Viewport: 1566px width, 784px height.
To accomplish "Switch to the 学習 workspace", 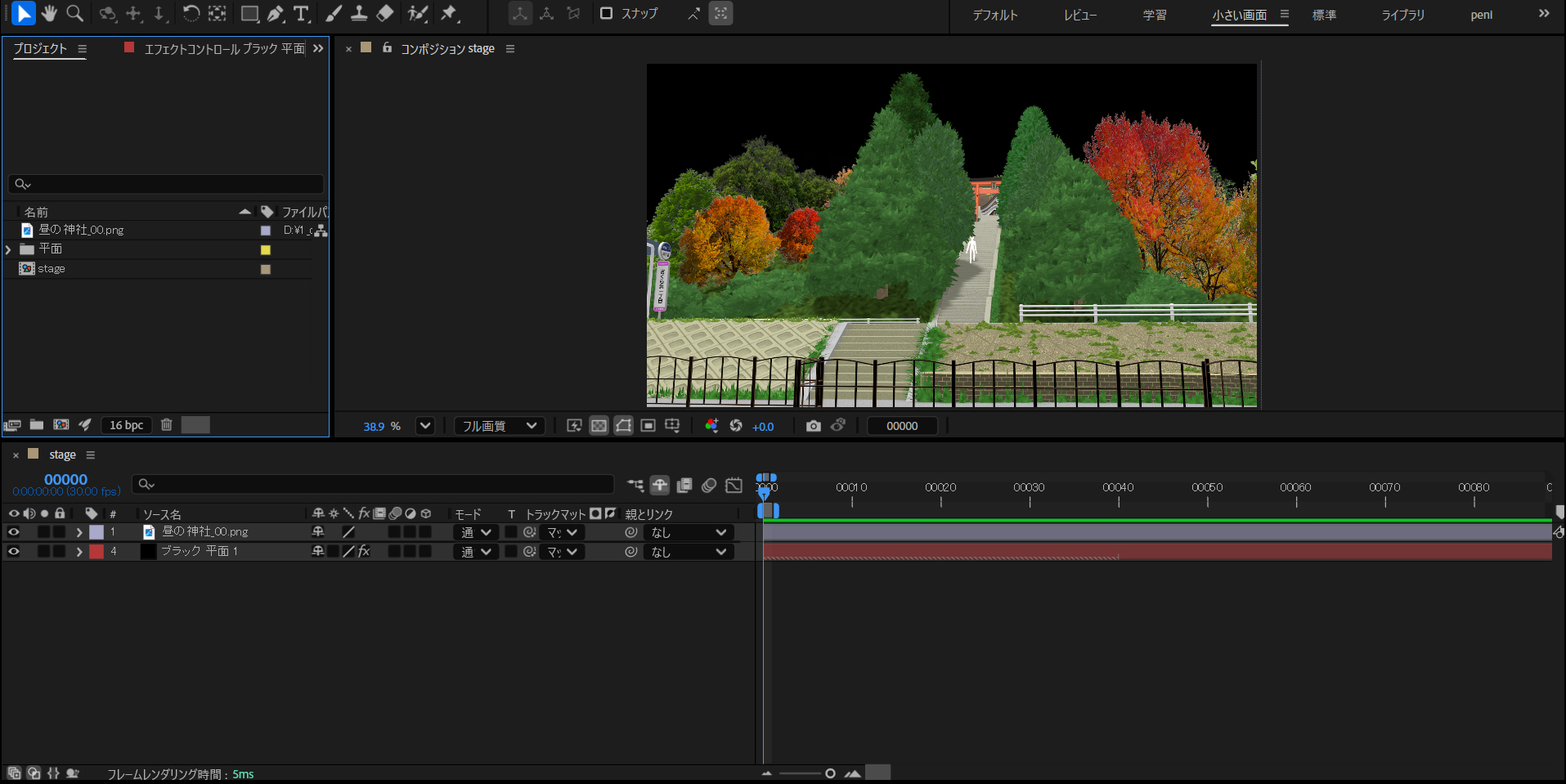I will tap(1155, 15).
